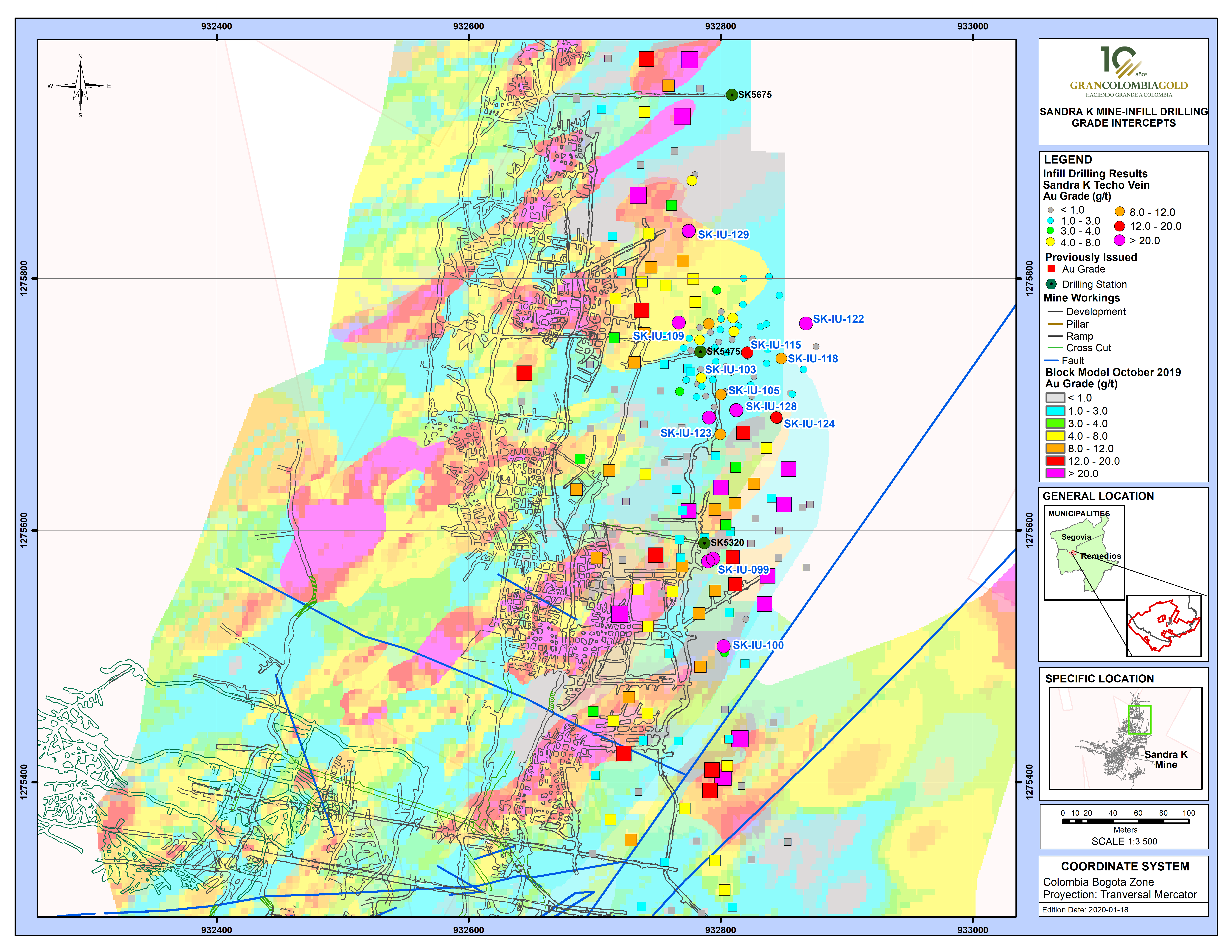
Task: Toggle the Cross Cut green line legend entry
Action: click(x=1055, y=348)
